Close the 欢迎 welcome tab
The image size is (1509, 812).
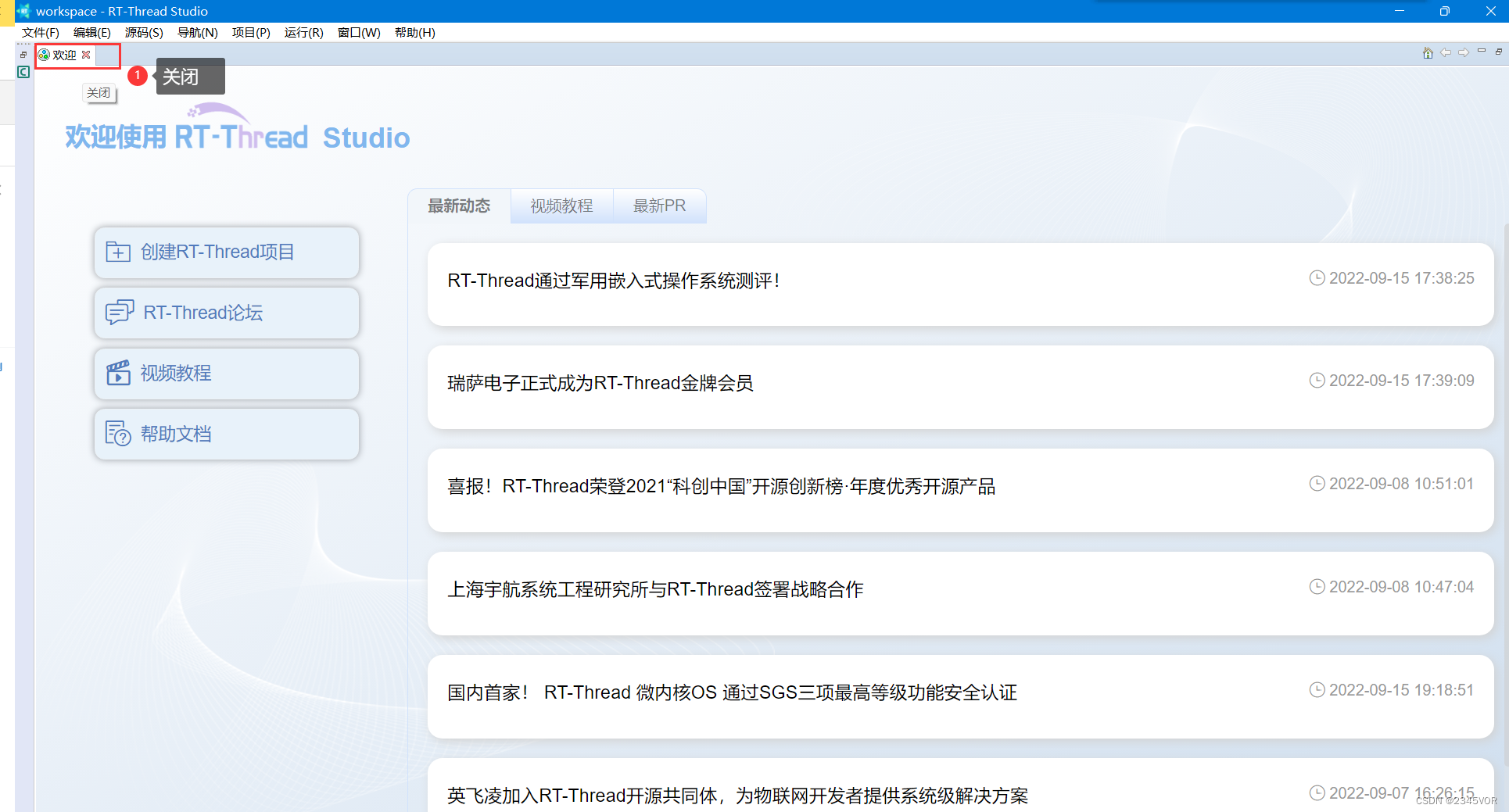click(x=86, y=55)
